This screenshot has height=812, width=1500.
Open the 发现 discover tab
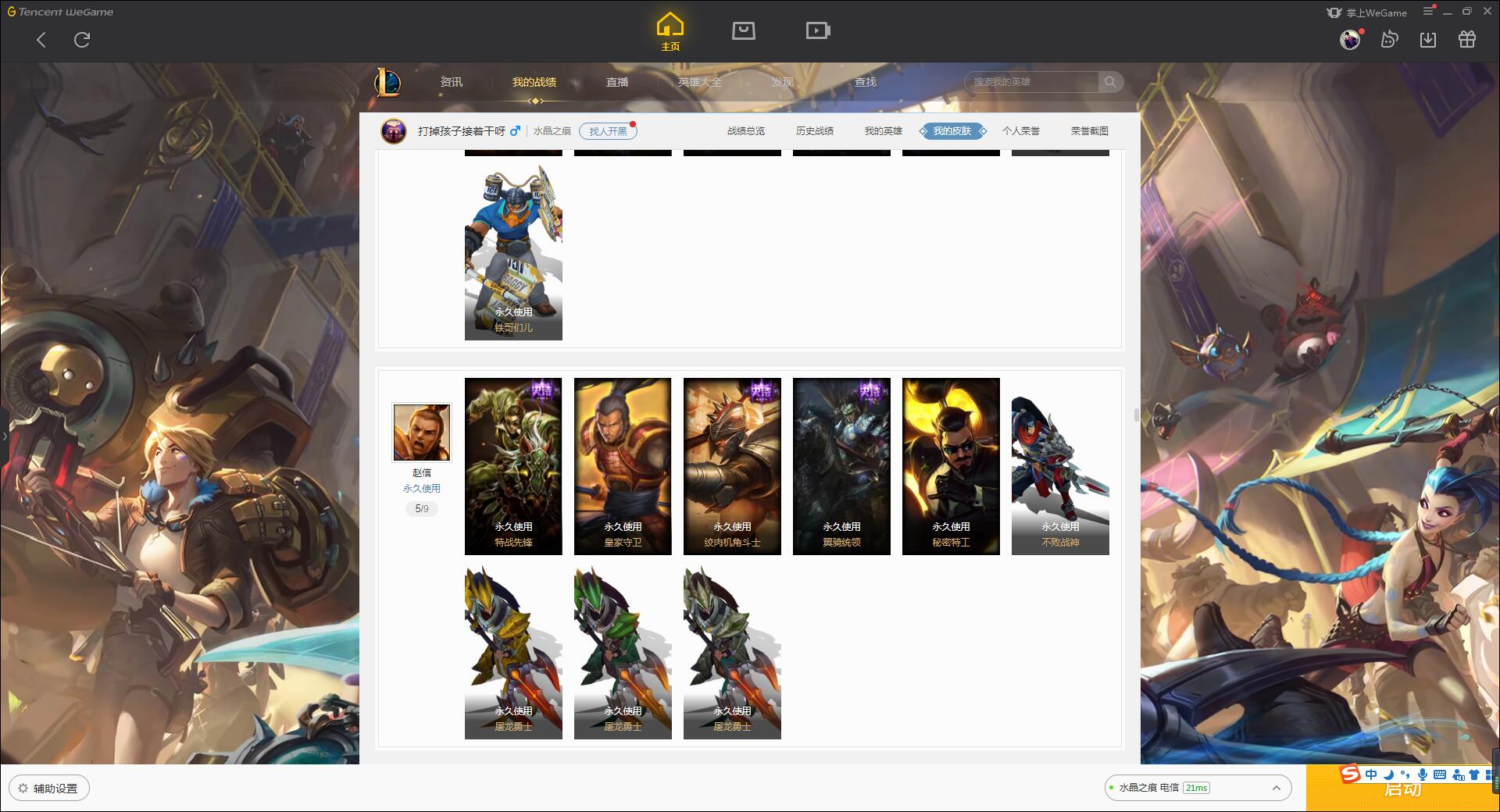782,82
